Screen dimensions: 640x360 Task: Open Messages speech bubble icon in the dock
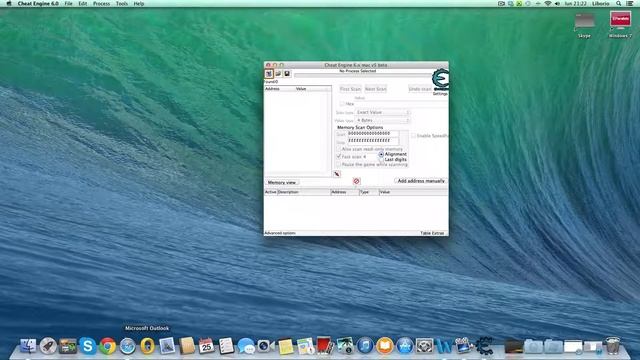(x=246, y=346)
